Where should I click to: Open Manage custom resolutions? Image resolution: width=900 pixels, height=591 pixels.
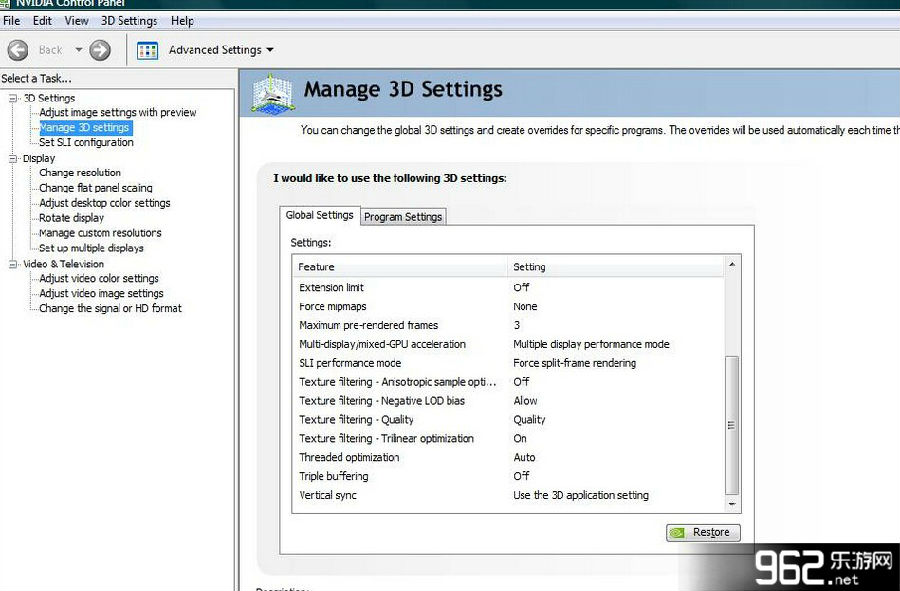(x=100, y=233)
